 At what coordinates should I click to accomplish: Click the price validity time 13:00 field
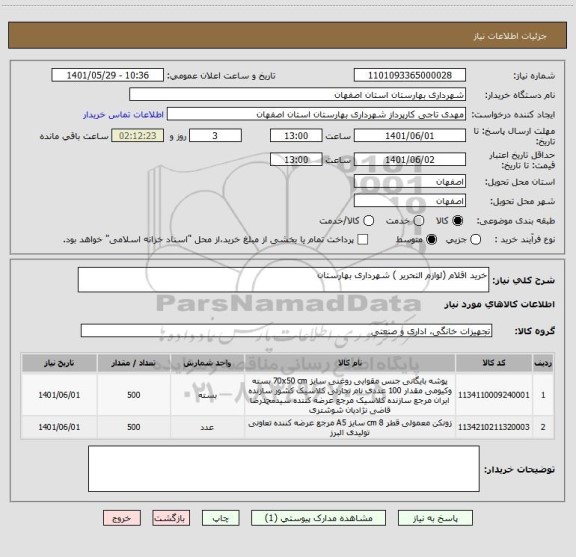point(296,159)
